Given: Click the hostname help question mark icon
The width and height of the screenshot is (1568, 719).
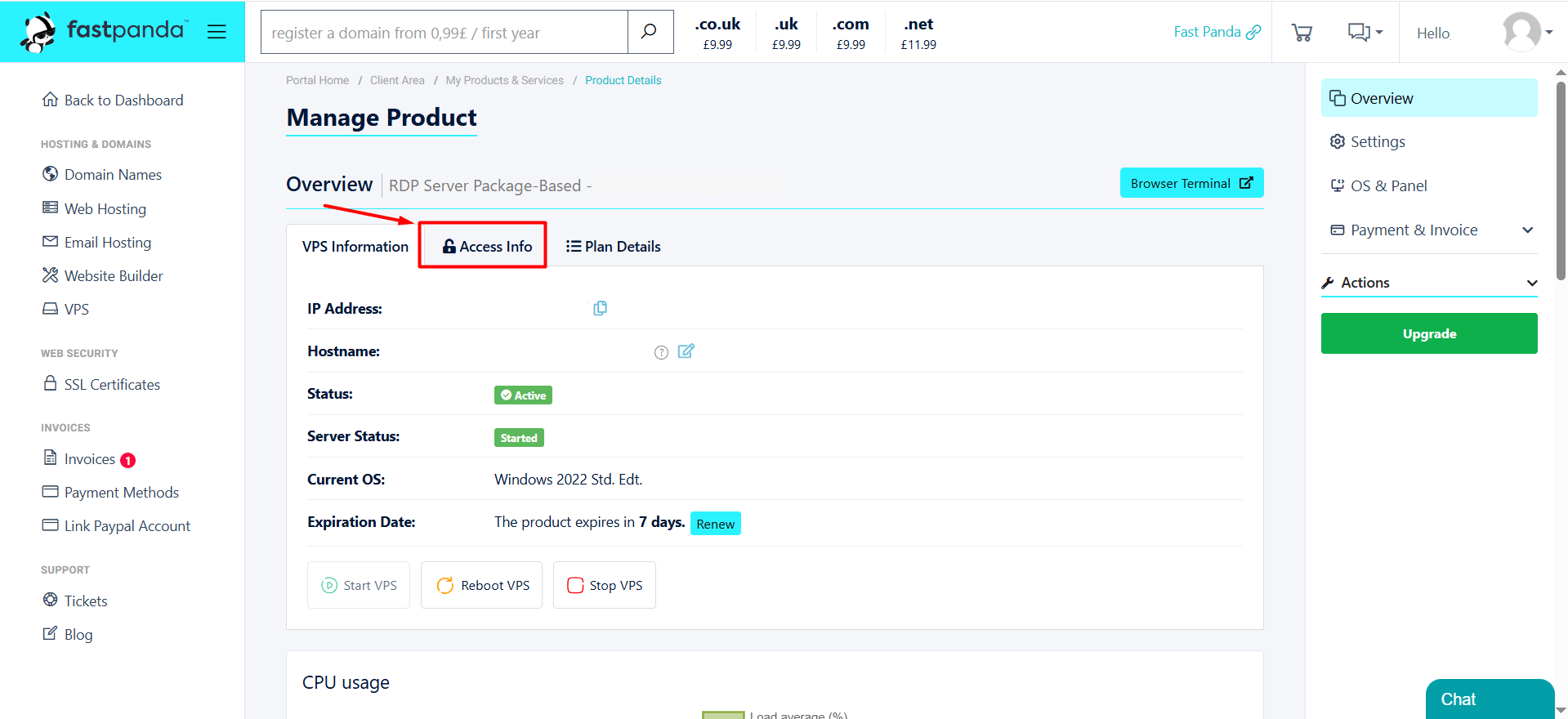Looking at the screenshot, I should (x=661, y=352).
